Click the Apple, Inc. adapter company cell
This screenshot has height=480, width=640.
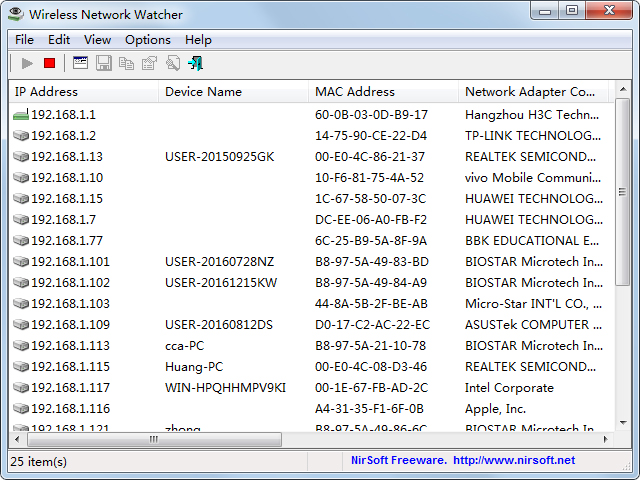tap(496, 409)
